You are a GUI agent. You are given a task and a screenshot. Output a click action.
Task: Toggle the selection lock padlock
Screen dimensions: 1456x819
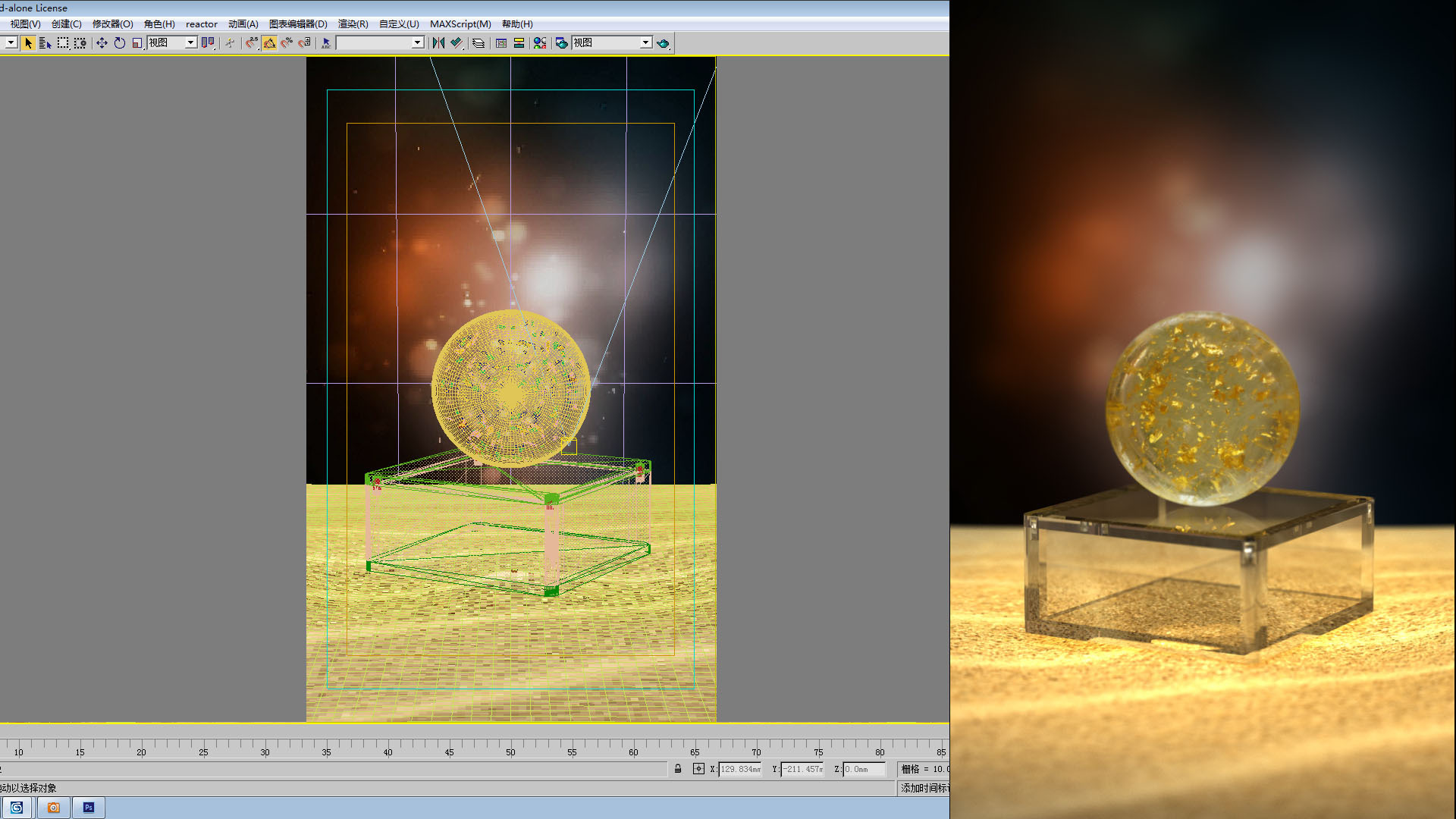pos(678,769)
